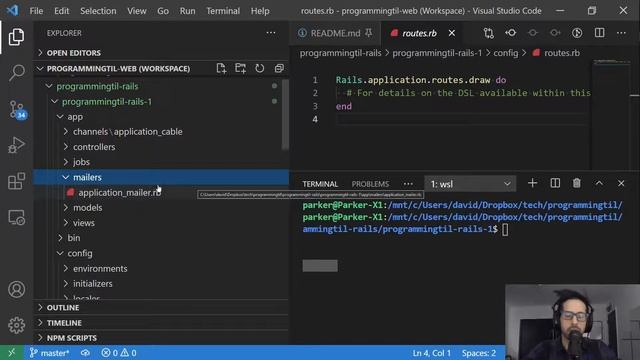Open the Extensions view
This screenshot has width=640, height=360.
[x=16, y=181]
